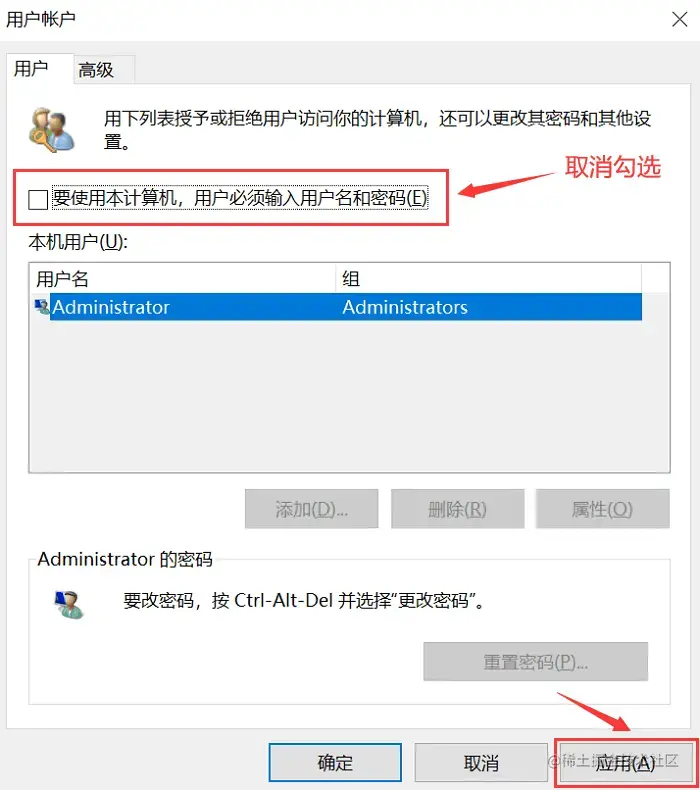Sort by the 用户名 column header

click(x=183, y=279)
